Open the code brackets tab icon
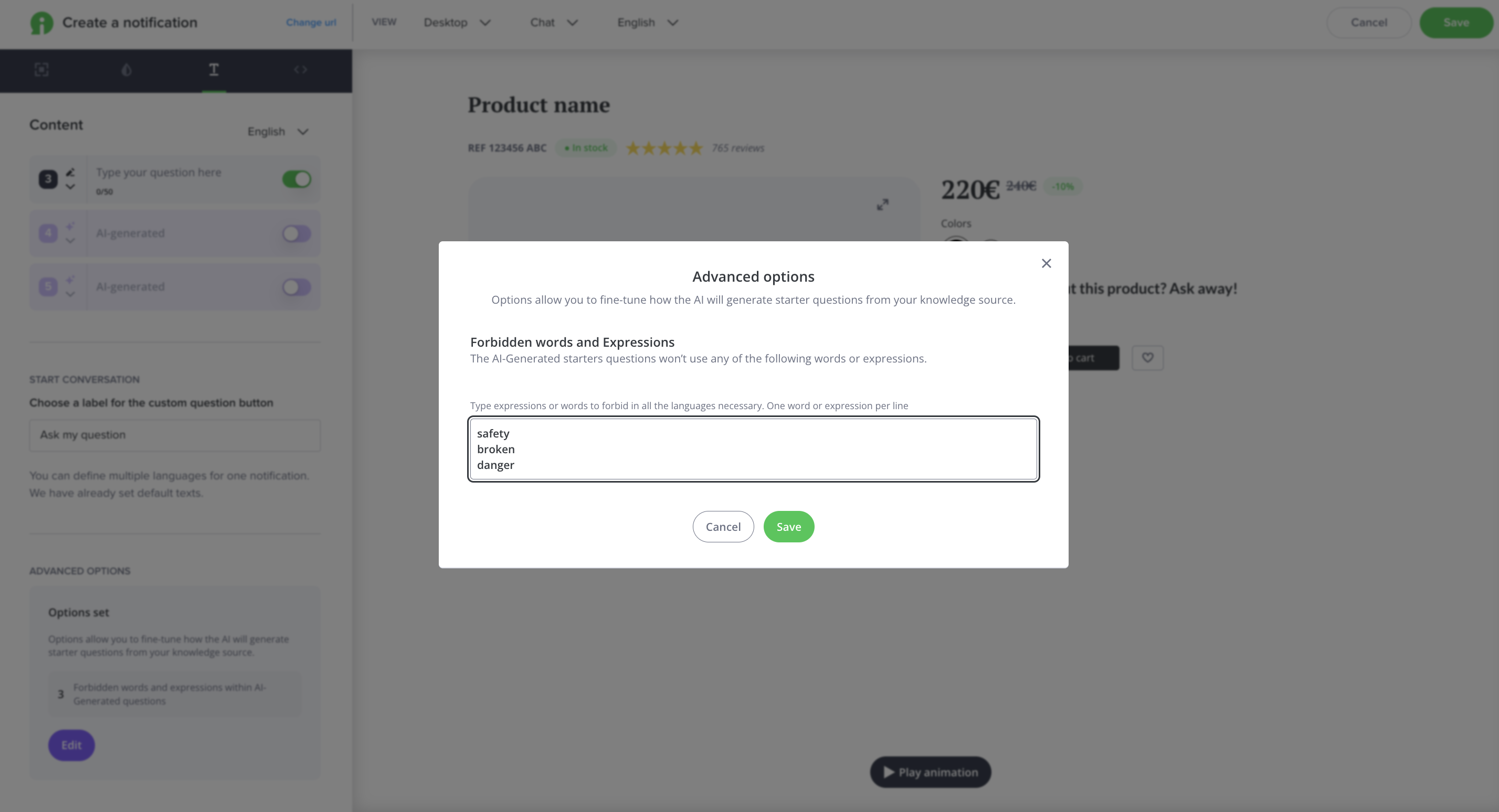The width and height of the screenshot is (1499, 812). [x=300, y=70]
